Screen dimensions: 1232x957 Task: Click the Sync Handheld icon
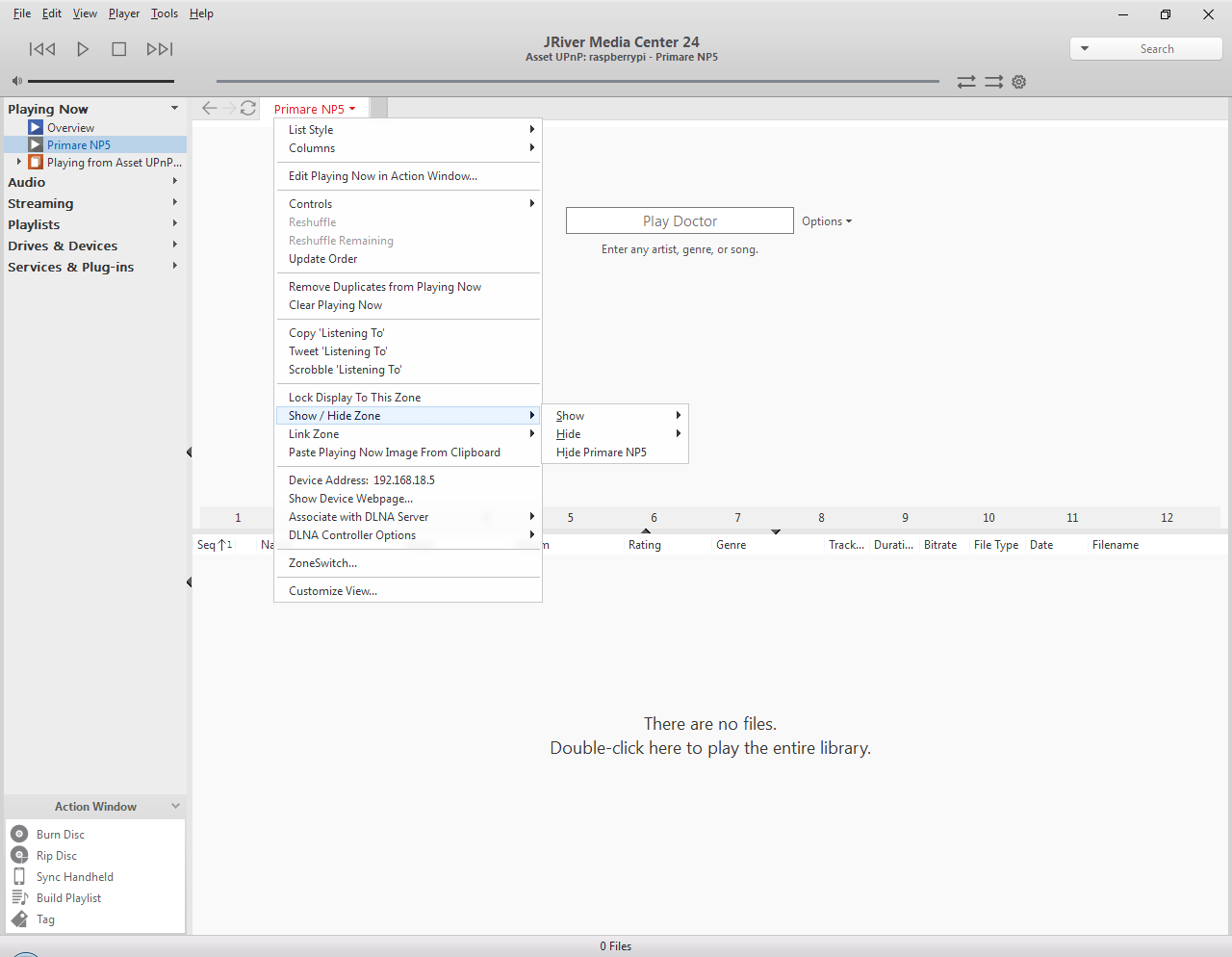19,876
